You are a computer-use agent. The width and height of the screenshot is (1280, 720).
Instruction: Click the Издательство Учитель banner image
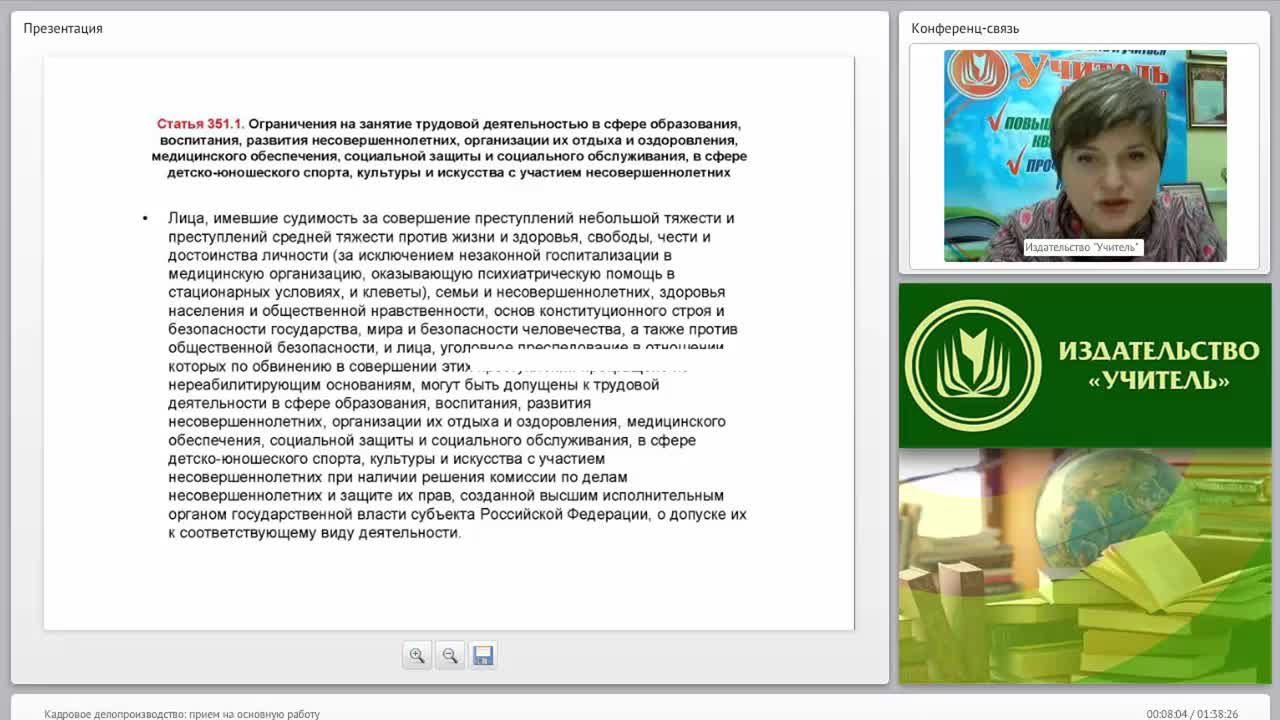coord(1085,365)
